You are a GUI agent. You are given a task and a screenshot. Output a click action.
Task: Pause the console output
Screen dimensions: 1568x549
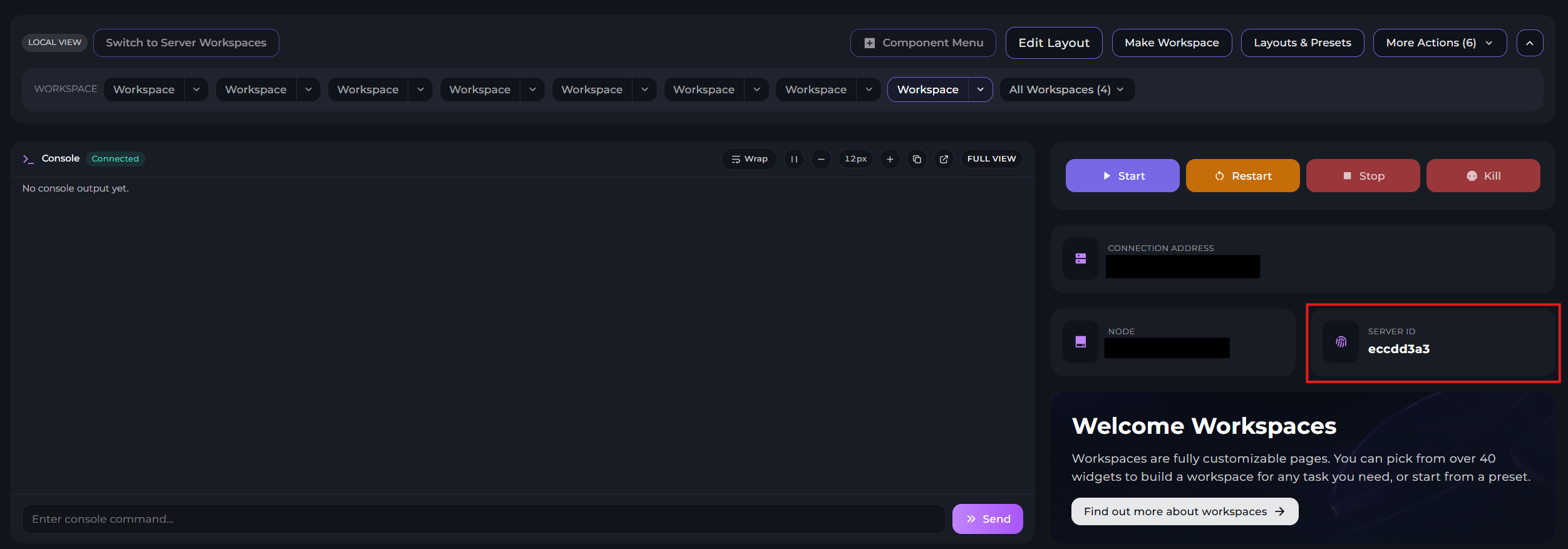pyautogui.click(x=794, y=159)
